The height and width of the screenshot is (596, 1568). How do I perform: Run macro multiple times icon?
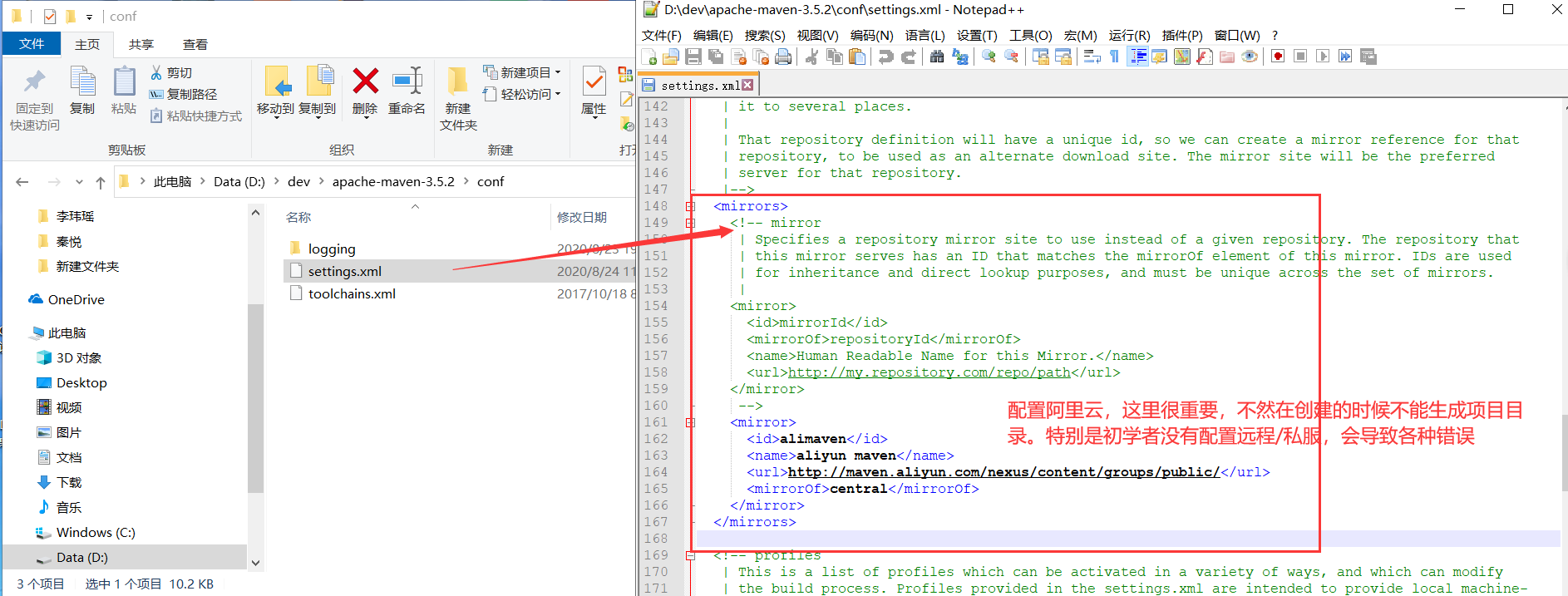1345,57
